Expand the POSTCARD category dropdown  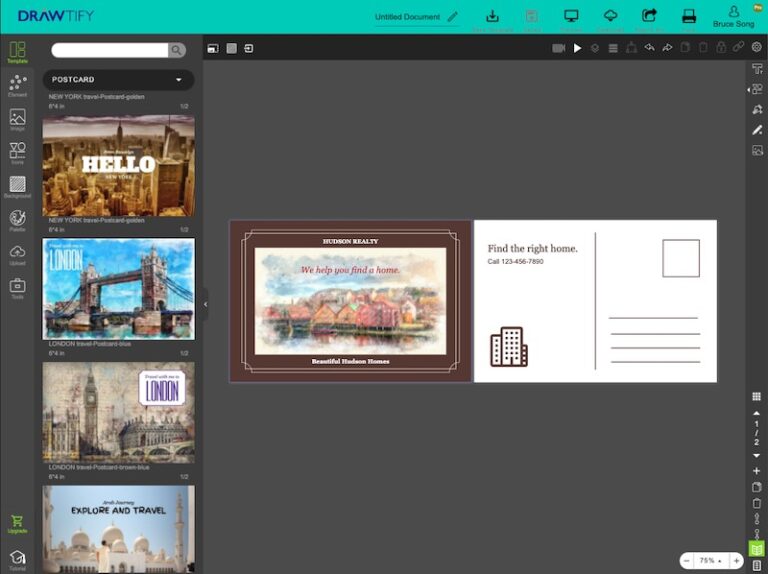(119, 79)
